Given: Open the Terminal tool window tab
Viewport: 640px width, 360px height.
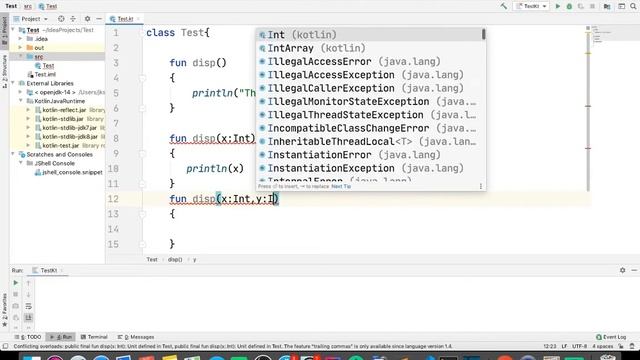Looking at the screenshot, I should coord(94,337).
